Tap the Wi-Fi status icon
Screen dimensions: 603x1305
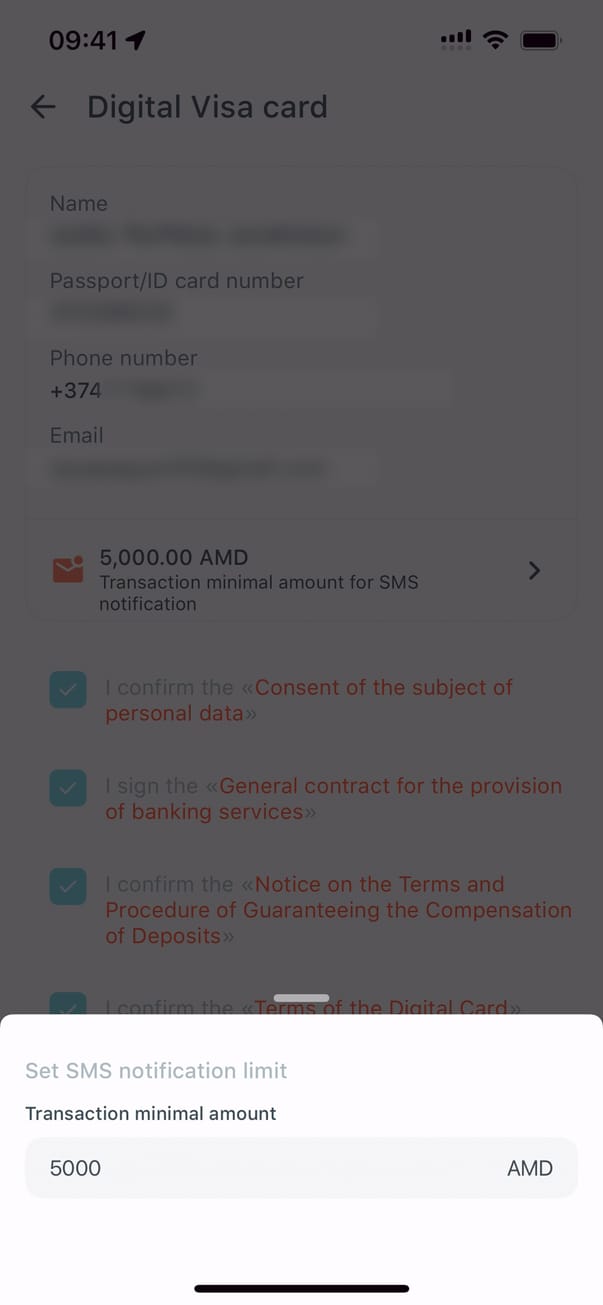494,40
